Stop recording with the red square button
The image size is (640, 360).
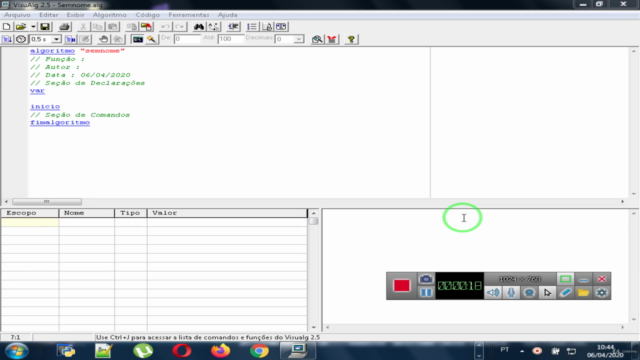401,286
